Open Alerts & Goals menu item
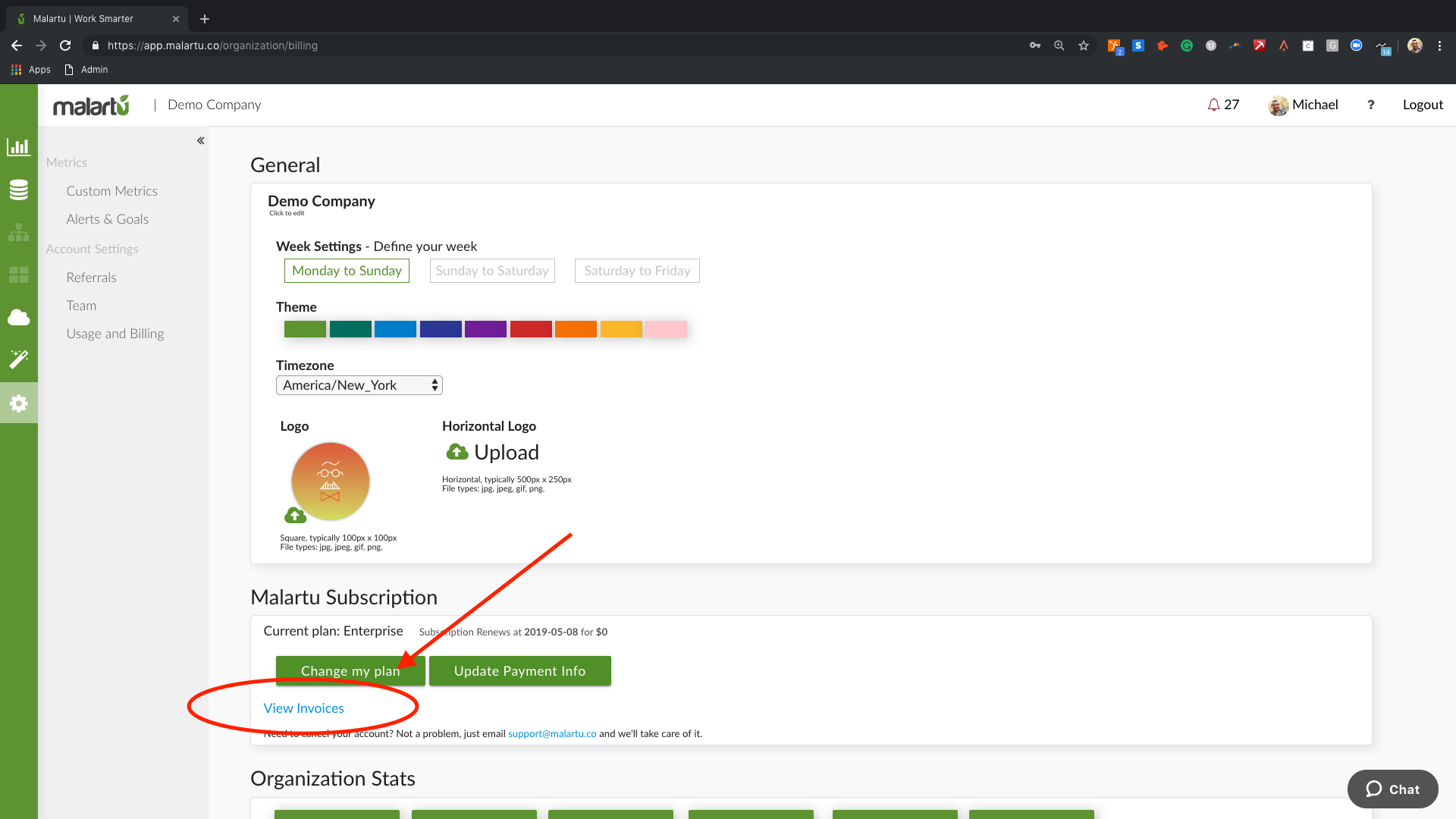Viewport: 1456px width, 819px height. pyautogui.click(x=108, y=219)
